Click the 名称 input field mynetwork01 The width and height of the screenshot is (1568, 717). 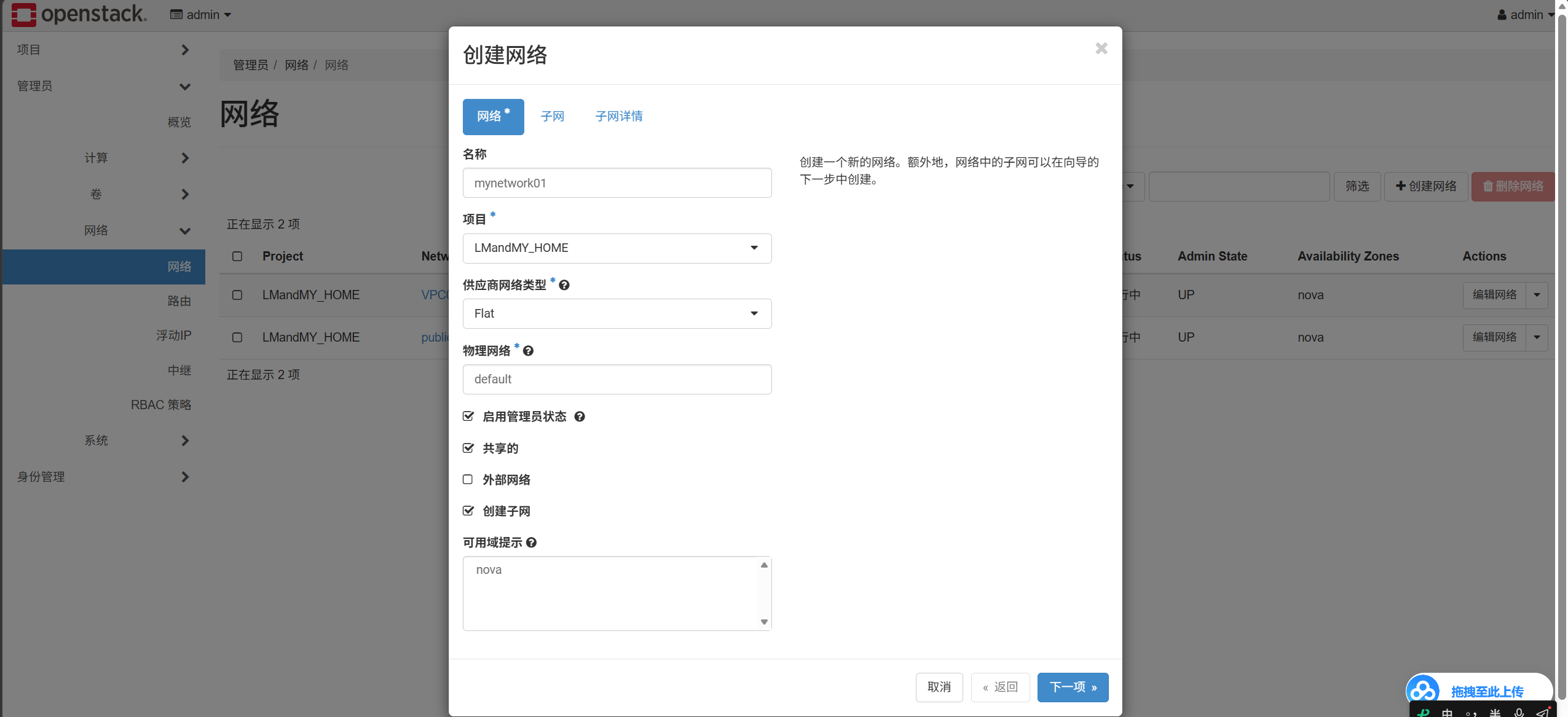(x=617, y=183)
